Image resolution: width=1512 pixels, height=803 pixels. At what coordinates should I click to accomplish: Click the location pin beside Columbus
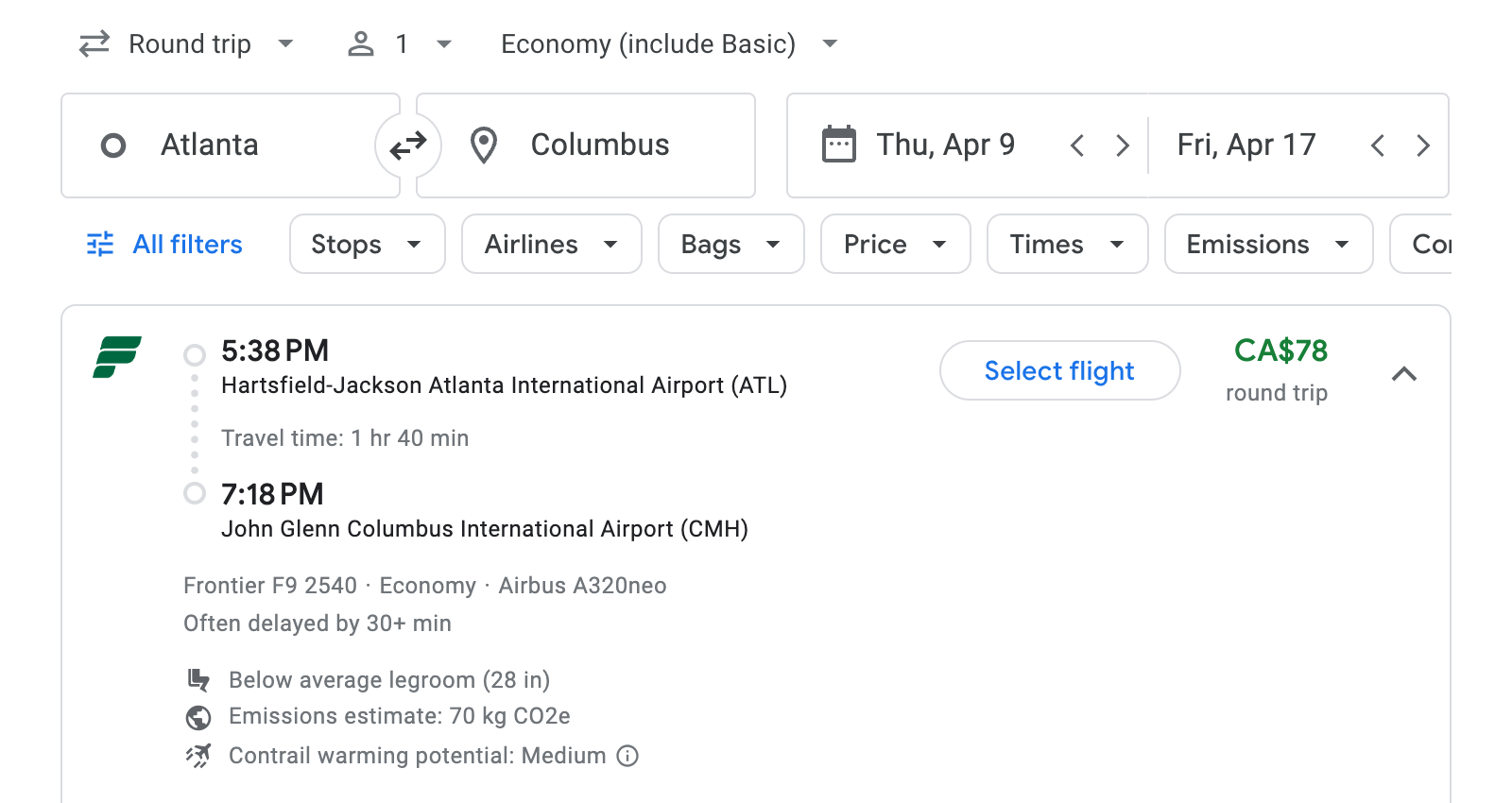pyautogui.click(x=484, y=145)
